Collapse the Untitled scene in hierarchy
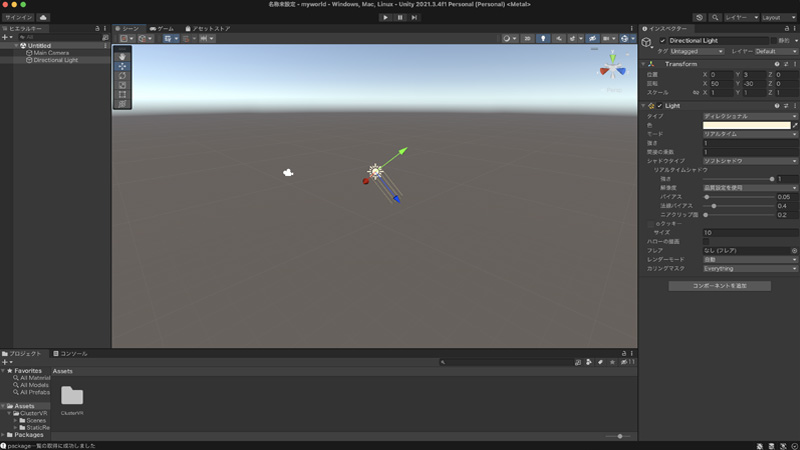Viewport: 800px width, 450px height. [16, 45]
